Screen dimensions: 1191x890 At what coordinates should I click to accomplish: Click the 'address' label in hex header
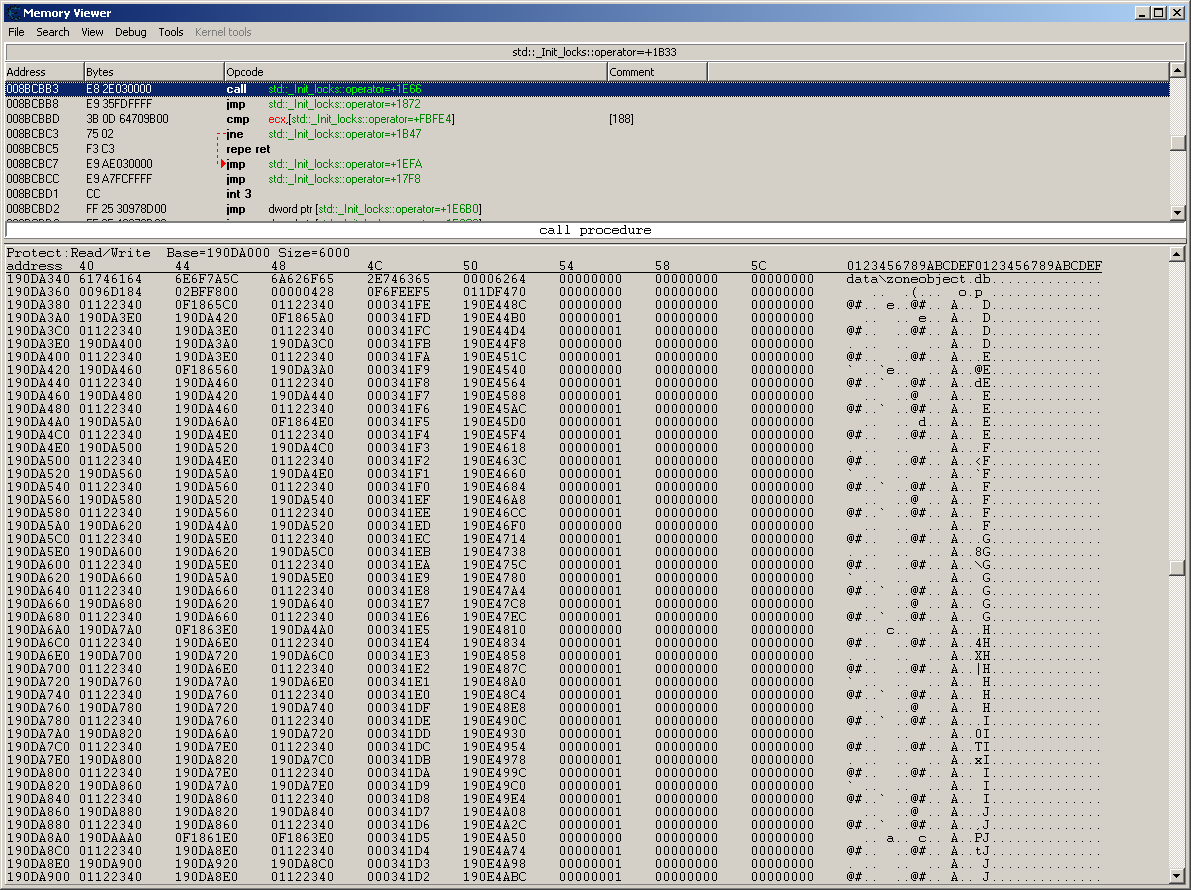tap(34, 266)
